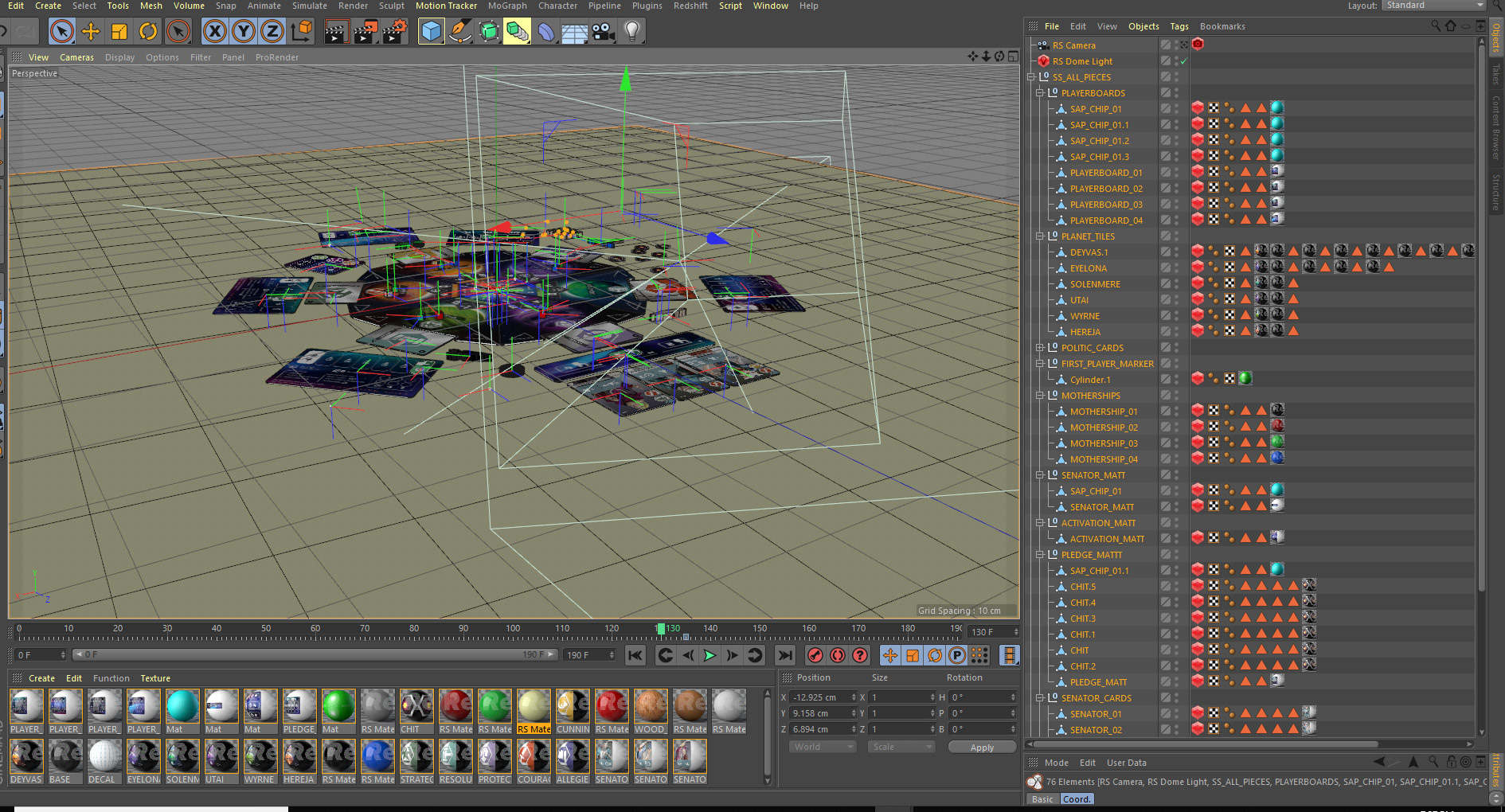
Task: Click the Render View clapperboard icon
Action: (336, 32)
